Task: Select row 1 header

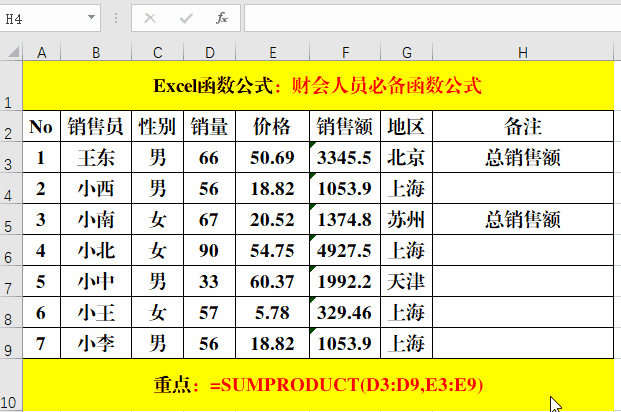Action: (x=11, y=86)
